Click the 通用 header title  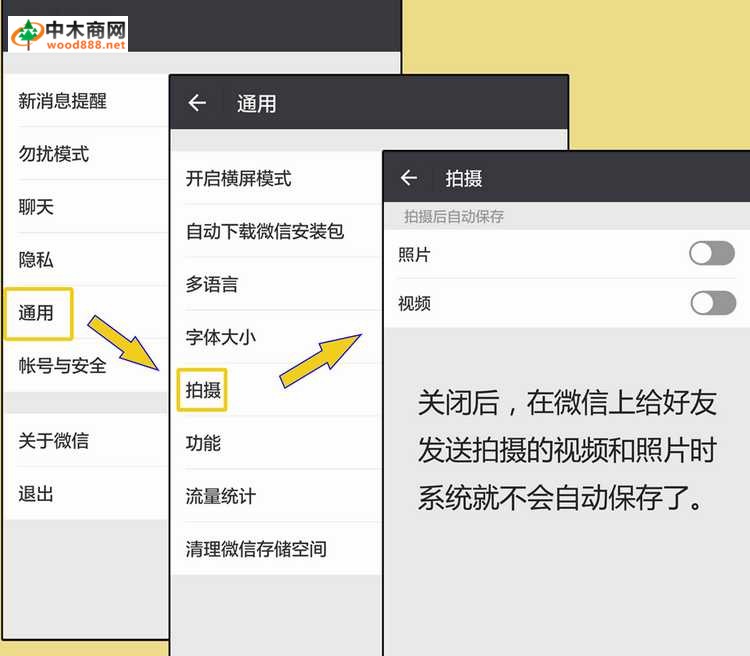pyautogui.click(x=256, y=103)
